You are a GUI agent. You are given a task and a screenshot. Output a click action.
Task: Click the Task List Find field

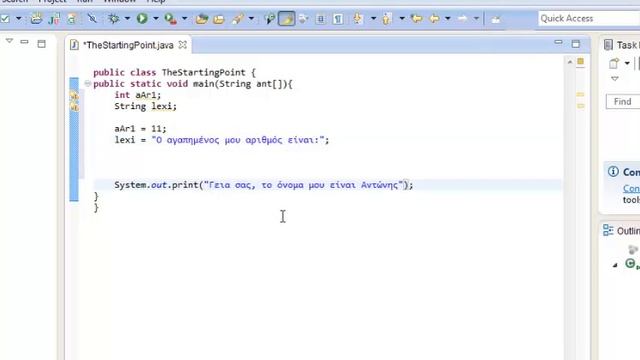click(x=623, y=101)
